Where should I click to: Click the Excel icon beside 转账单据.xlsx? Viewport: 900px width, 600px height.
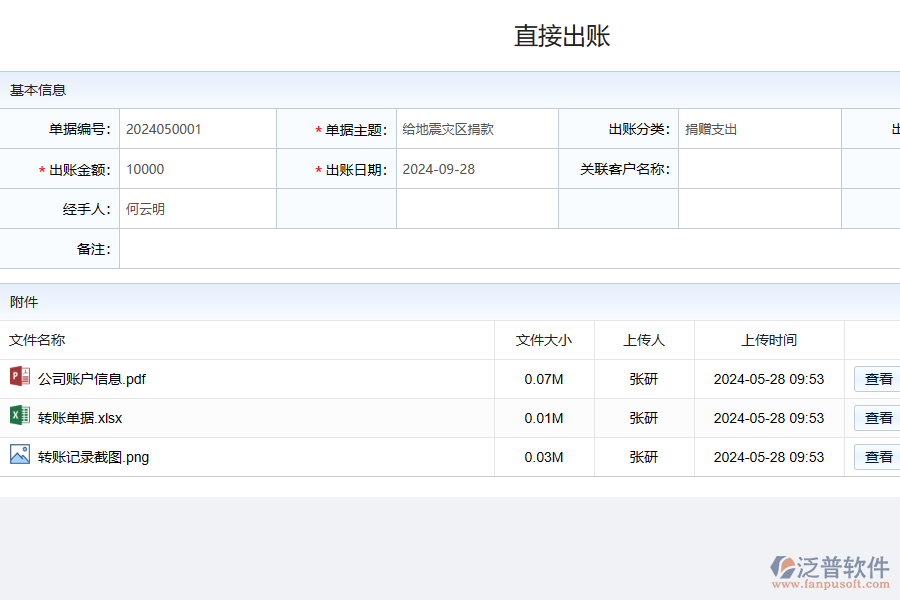pyautogui.click(x=18, y=417)
